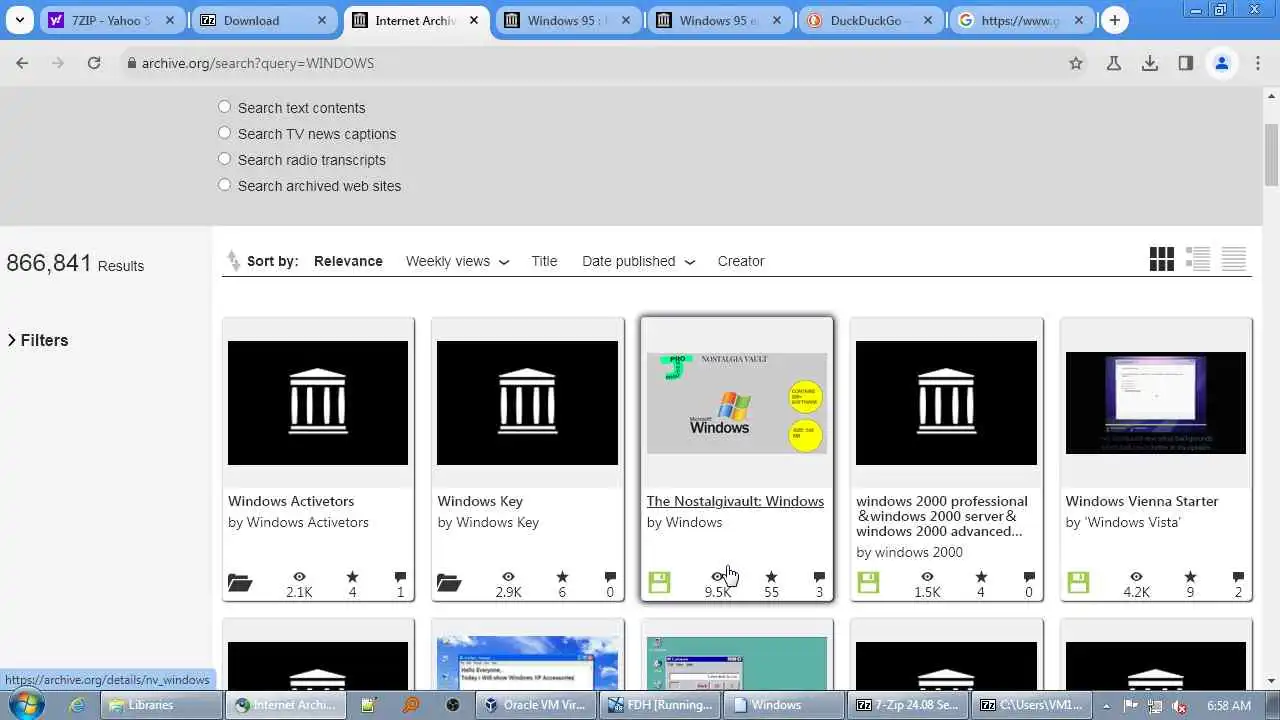
Task: Open FDH Running taskbar item
Action: click(662, 705)
